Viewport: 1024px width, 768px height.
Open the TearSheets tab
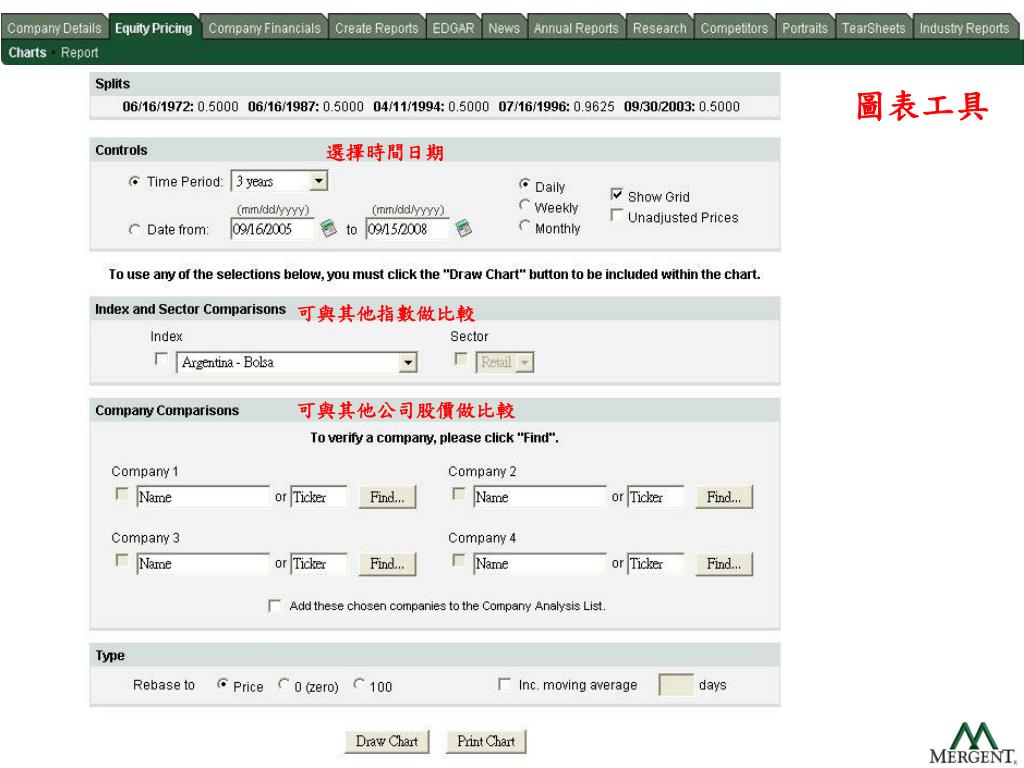point(873,28)
